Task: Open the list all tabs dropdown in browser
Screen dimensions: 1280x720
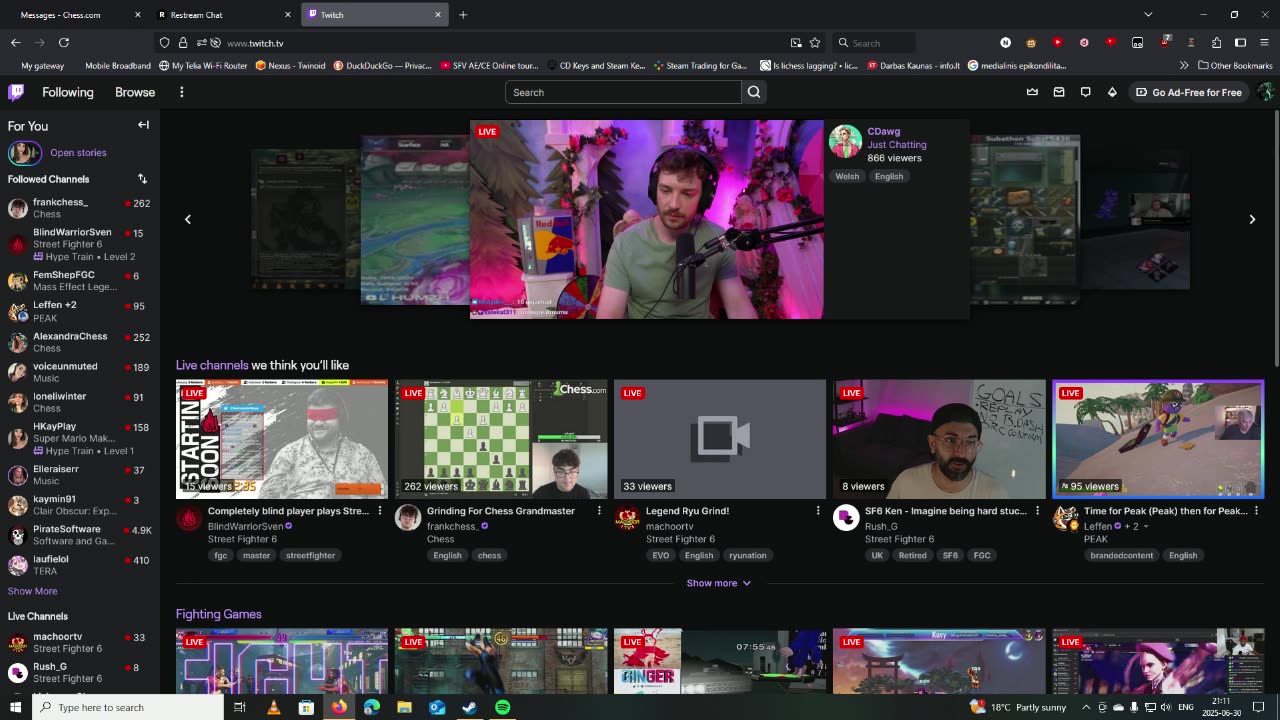Action: pos(1148,15)
